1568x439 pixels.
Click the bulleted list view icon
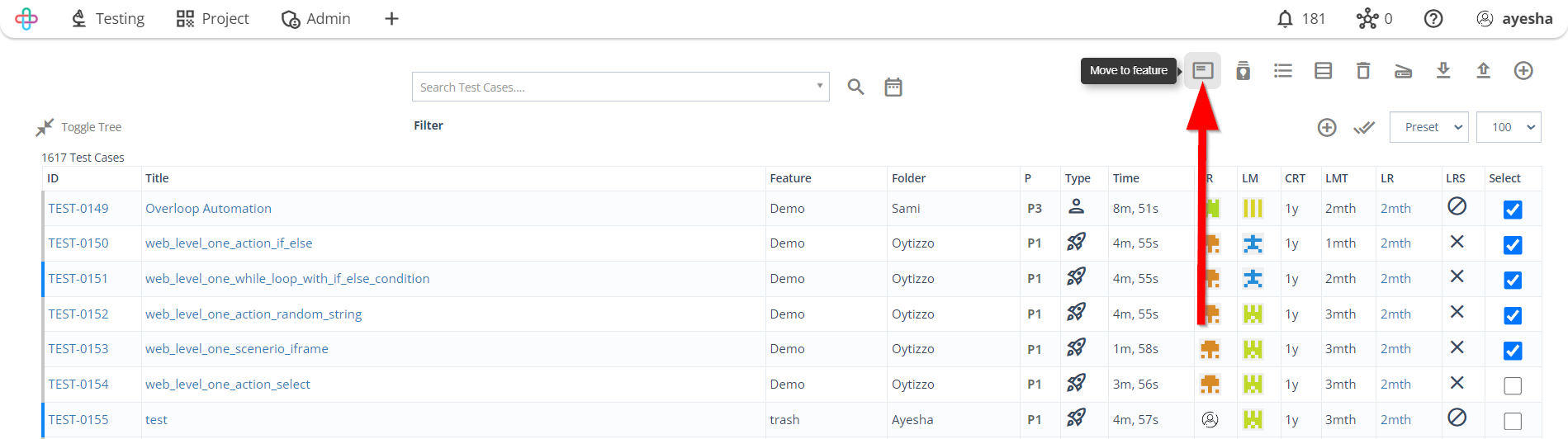[x=1283, y=71]
